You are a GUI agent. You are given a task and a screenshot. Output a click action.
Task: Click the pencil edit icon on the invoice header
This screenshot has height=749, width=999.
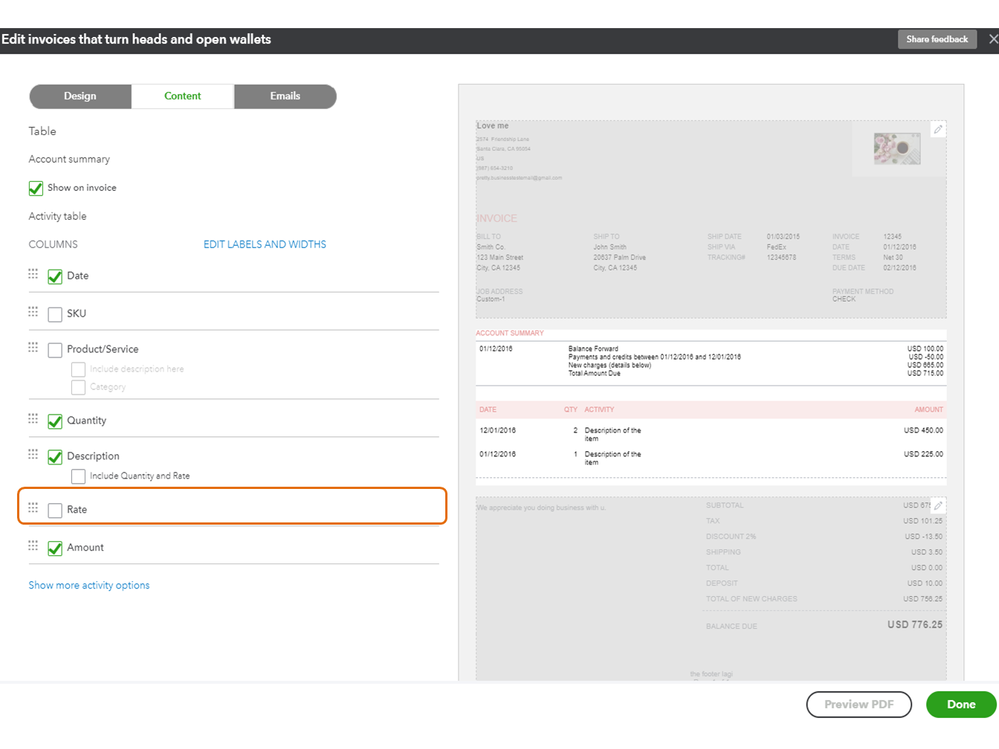[938, 129]
